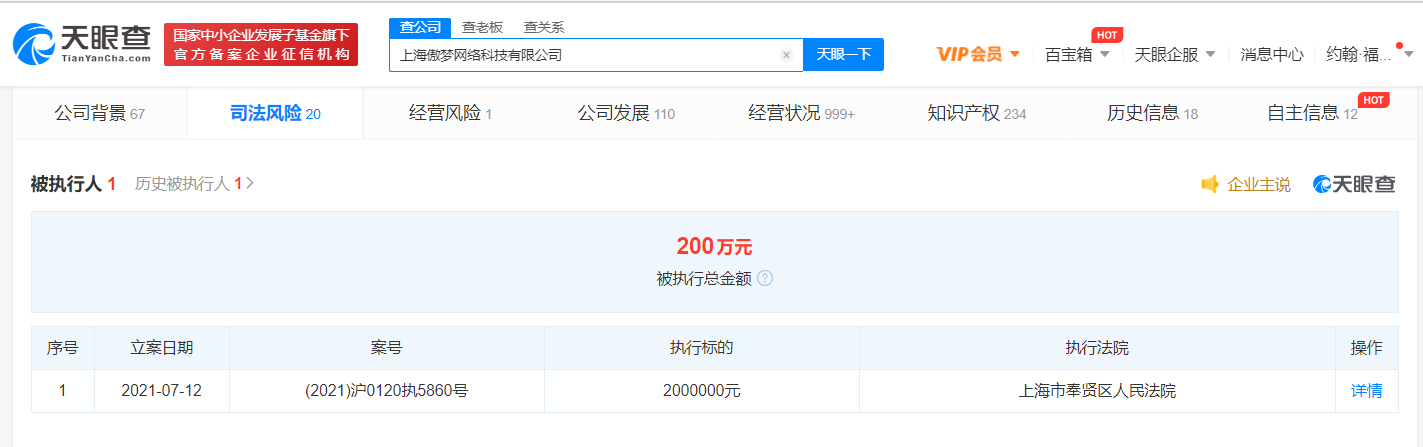The image size is (1423, 447).
Task: Open the 百宝箱 dropdown menu
Action: tap(1077, 54)
